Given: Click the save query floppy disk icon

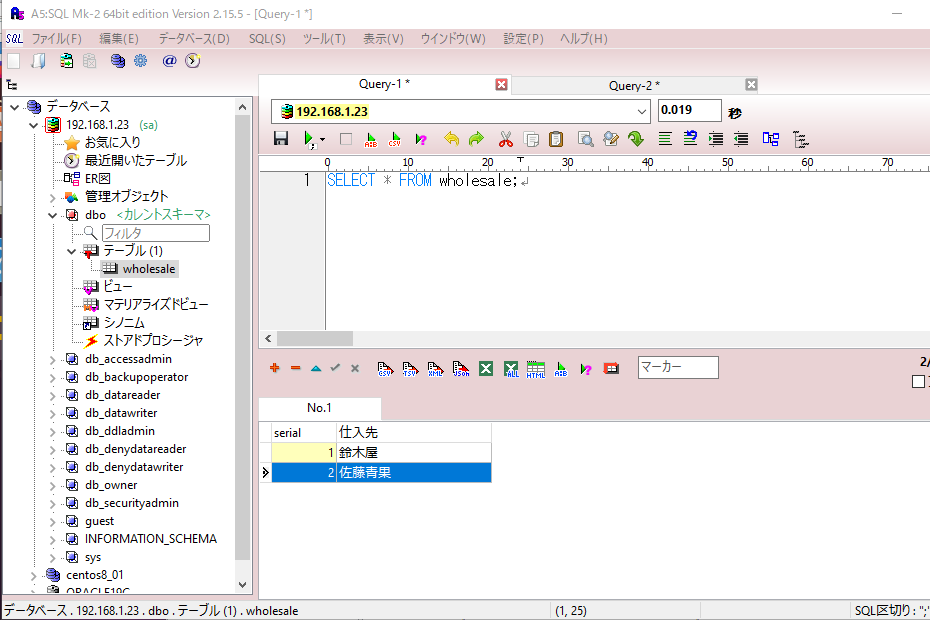Looking at the screenshot, I should pyautogui.click(x=281, y=139).
